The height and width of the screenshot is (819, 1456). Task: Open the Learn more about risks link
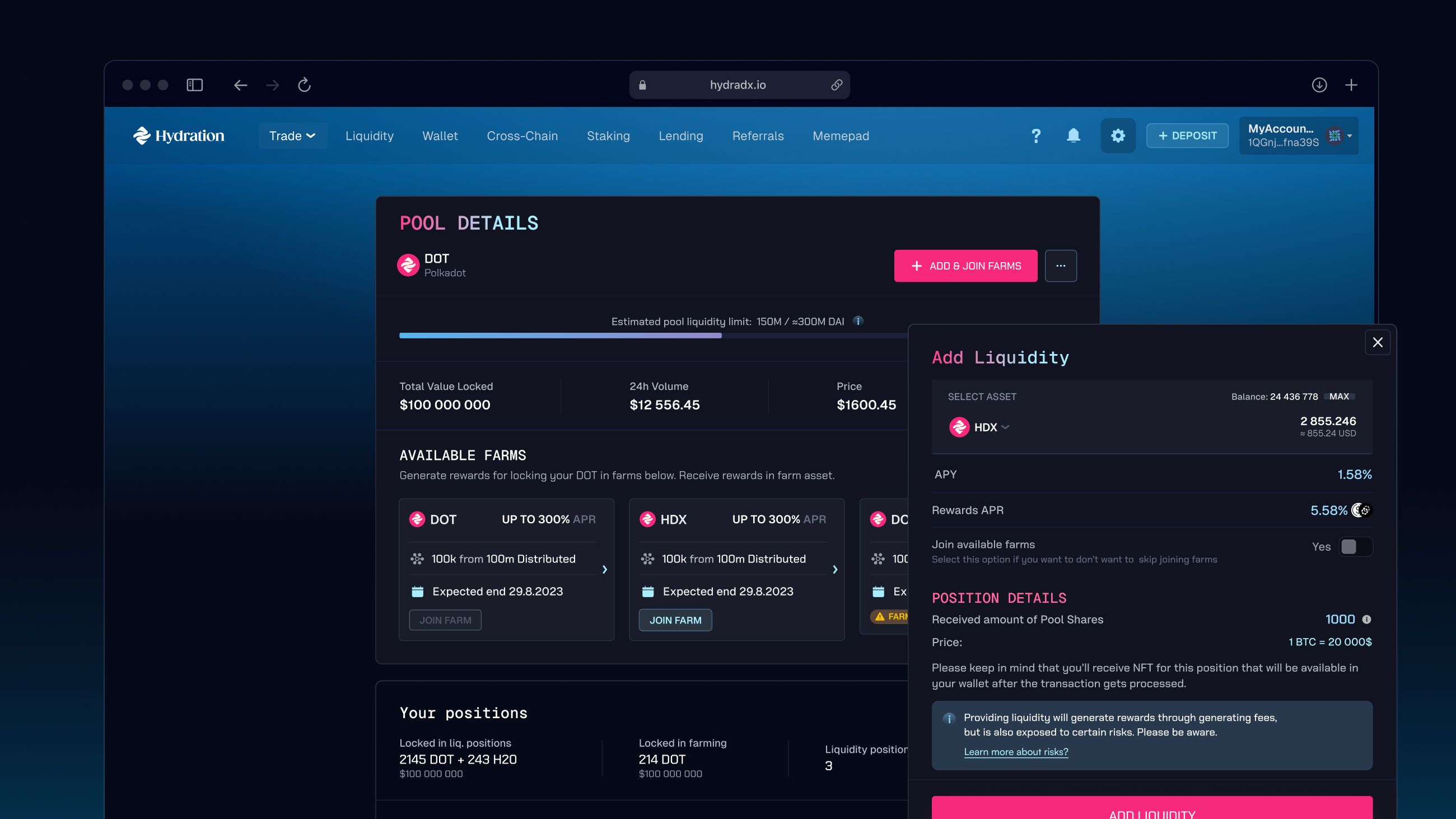click(1016, 752)
